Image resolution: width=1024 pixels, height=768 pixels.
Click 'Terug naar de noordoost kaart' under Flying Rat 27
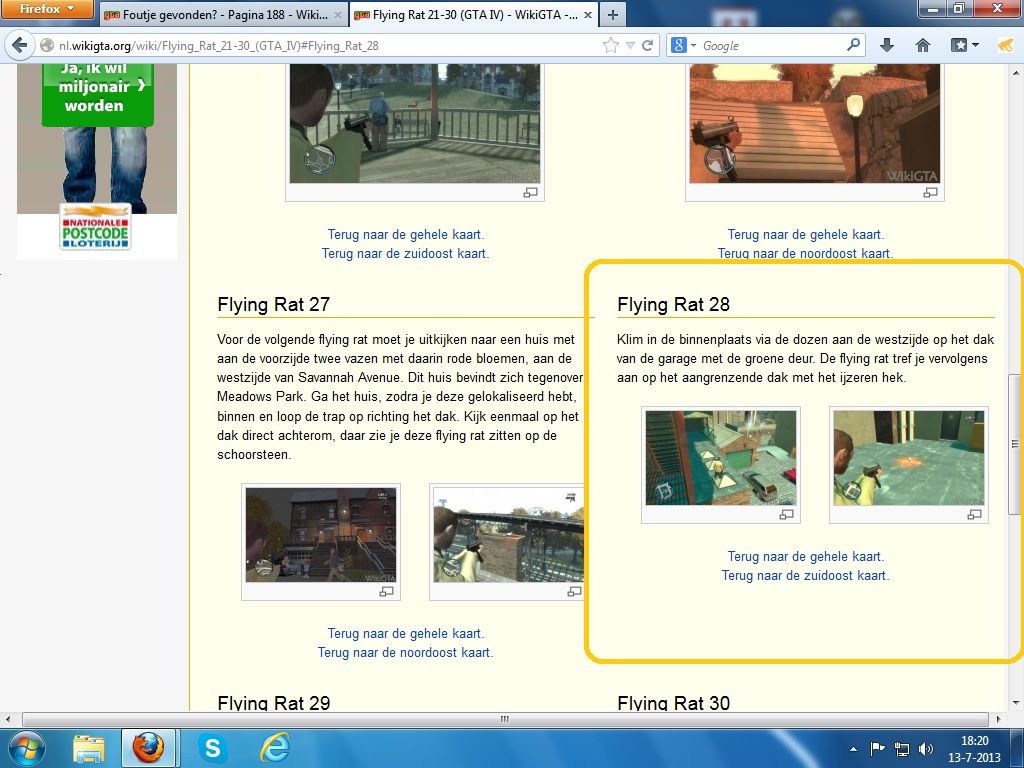point(406,652)
